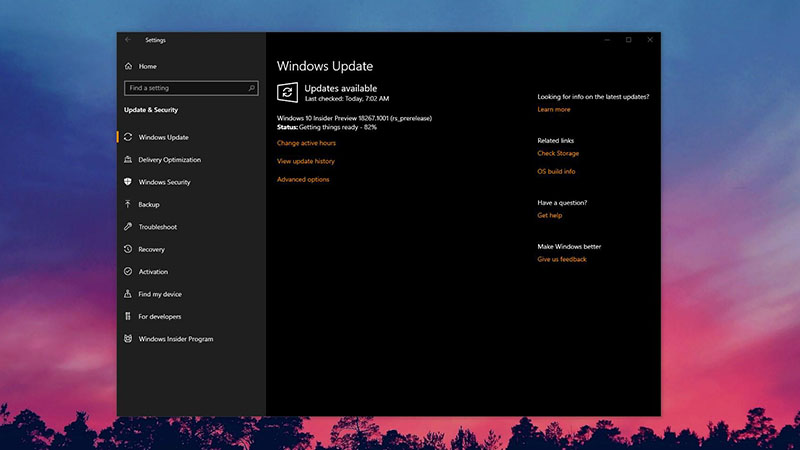Click the Home house icon
This screenshot has width=800, height=450.
point(128,66)
